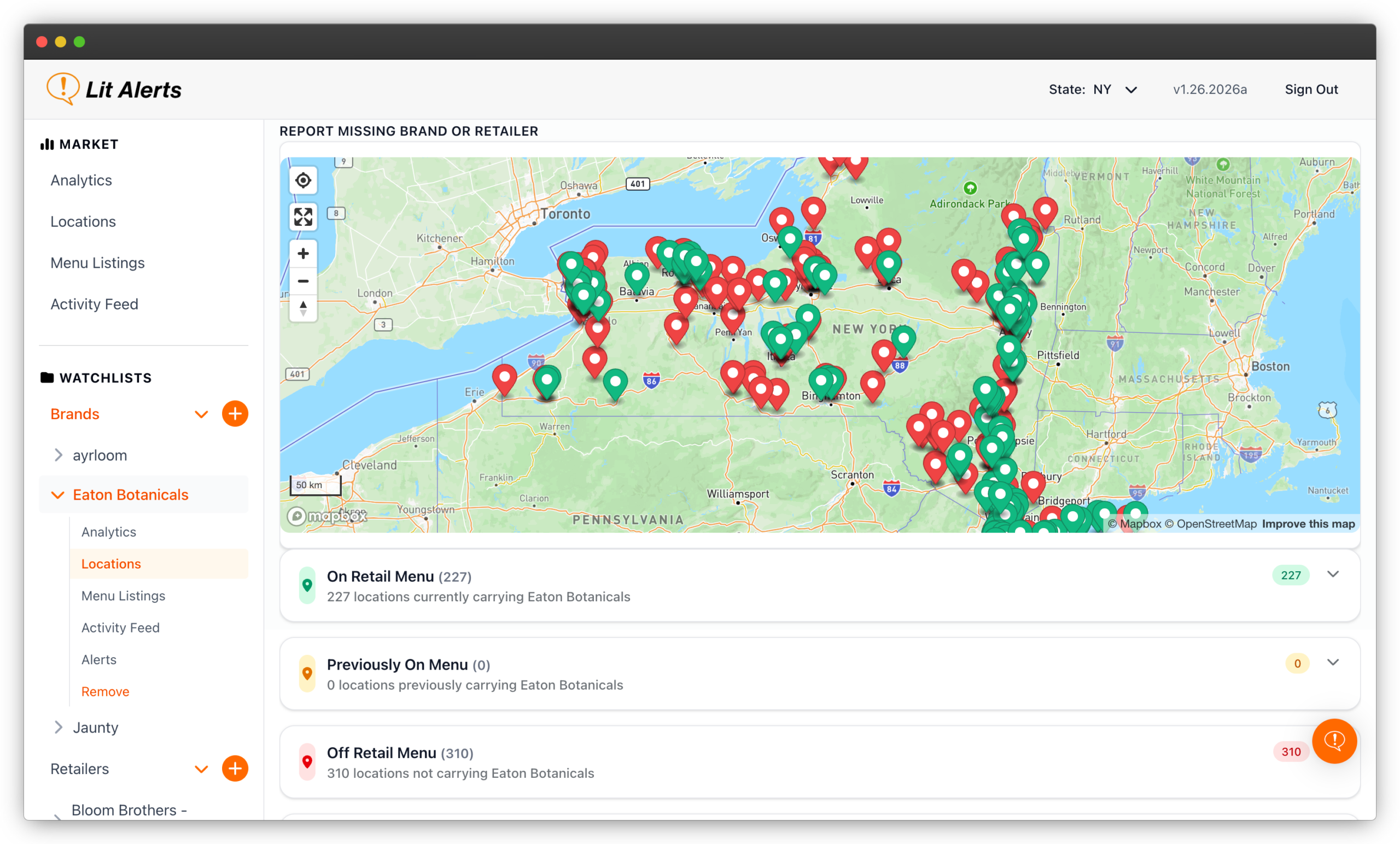Viewport: 1400px width, 844px height.
Task: Zoom out on the map
Action: [303, 281]
